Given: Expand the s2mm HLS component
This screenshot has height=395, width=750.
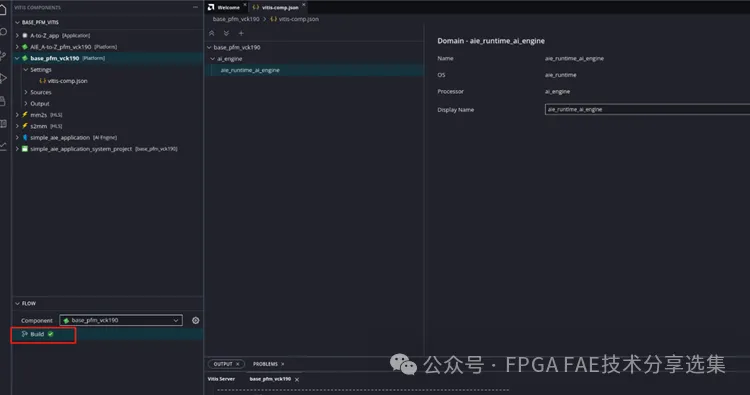Looking at the screenshot, I should [x=17, y=126].
